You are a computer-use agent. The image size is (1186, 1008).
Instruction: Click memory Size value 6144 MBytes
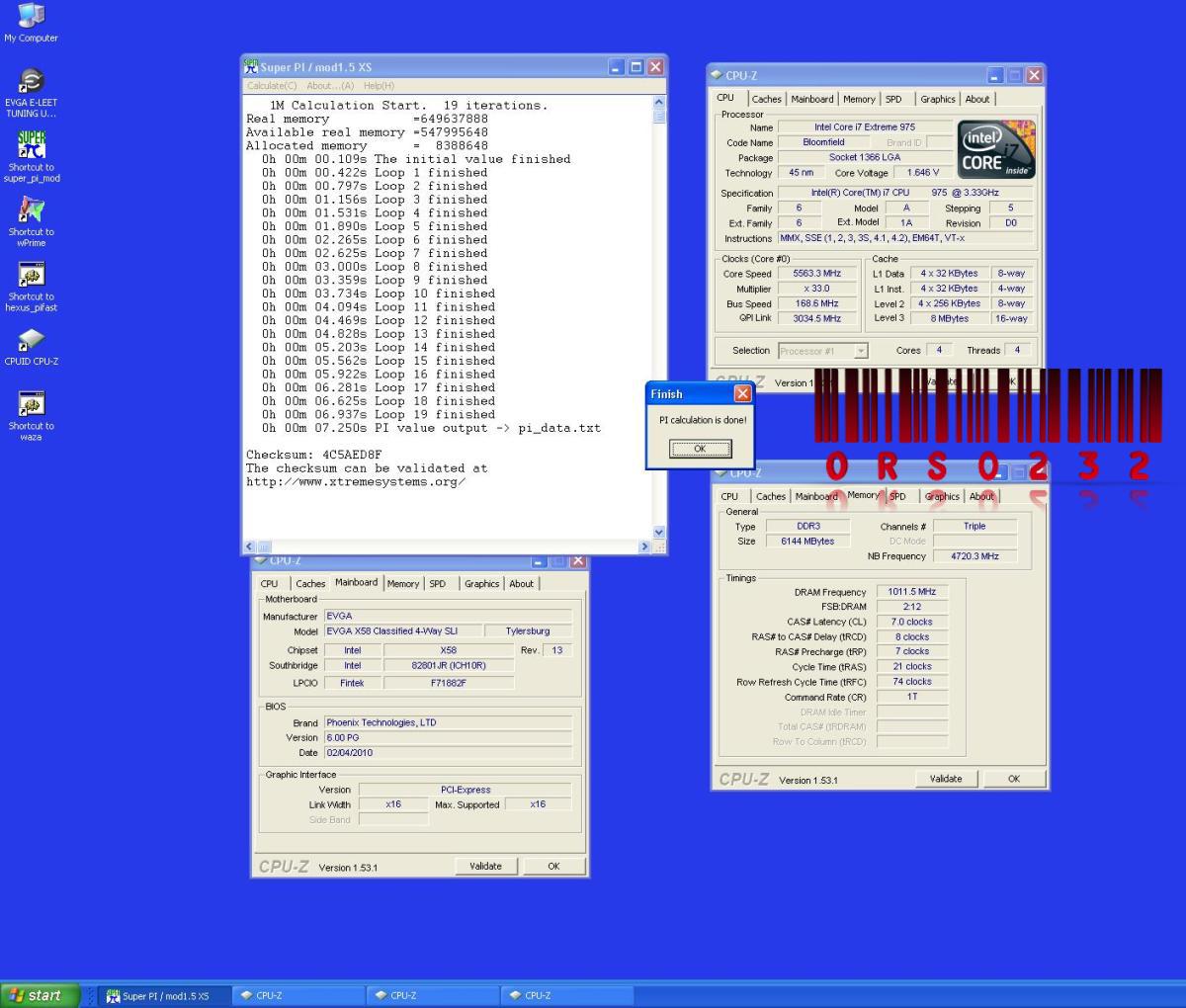[807, 542]
